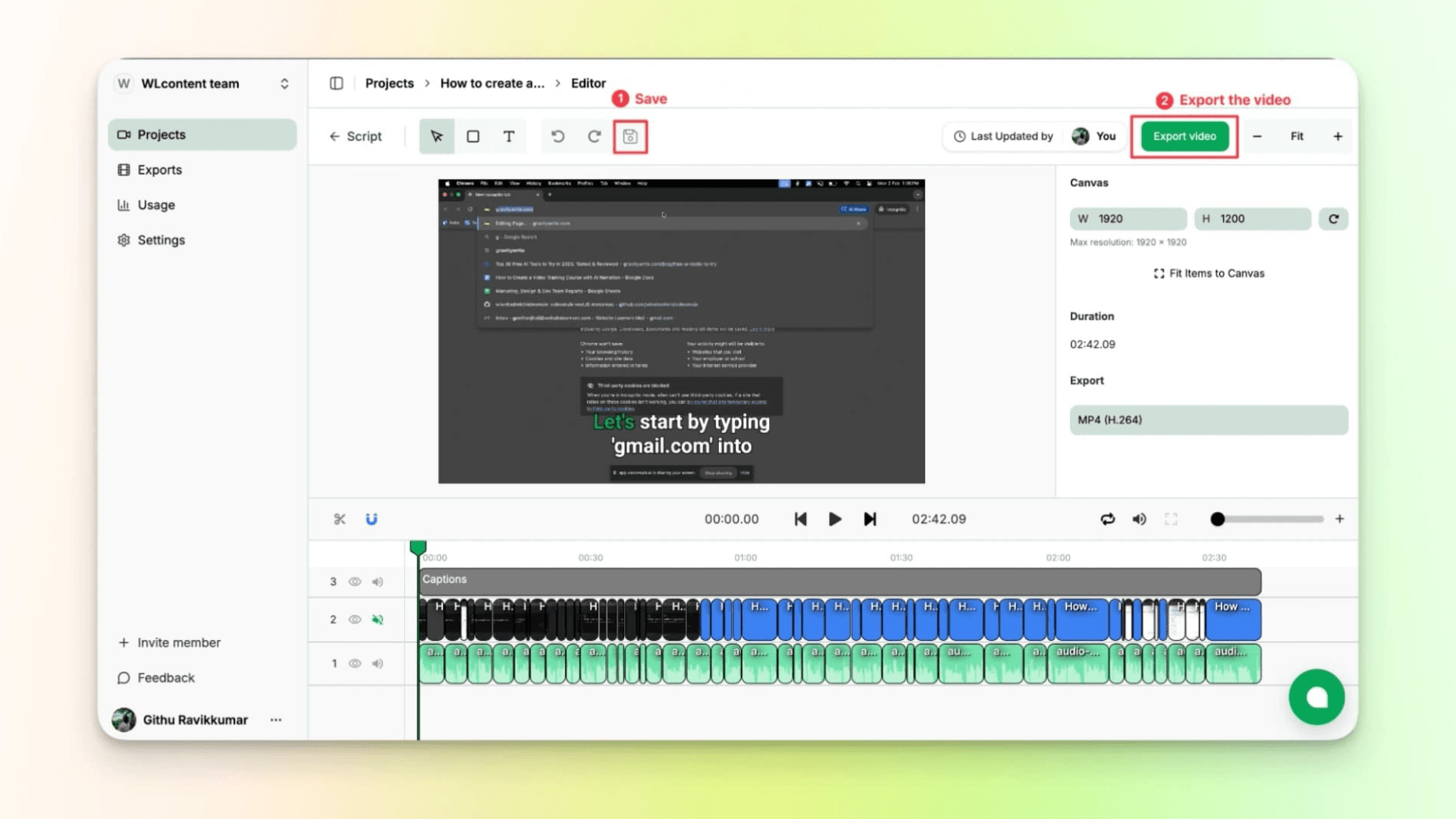This screenshot has height=819, width=1456.
Task: Open Settings in the sidebar
Action: [202, 240]
